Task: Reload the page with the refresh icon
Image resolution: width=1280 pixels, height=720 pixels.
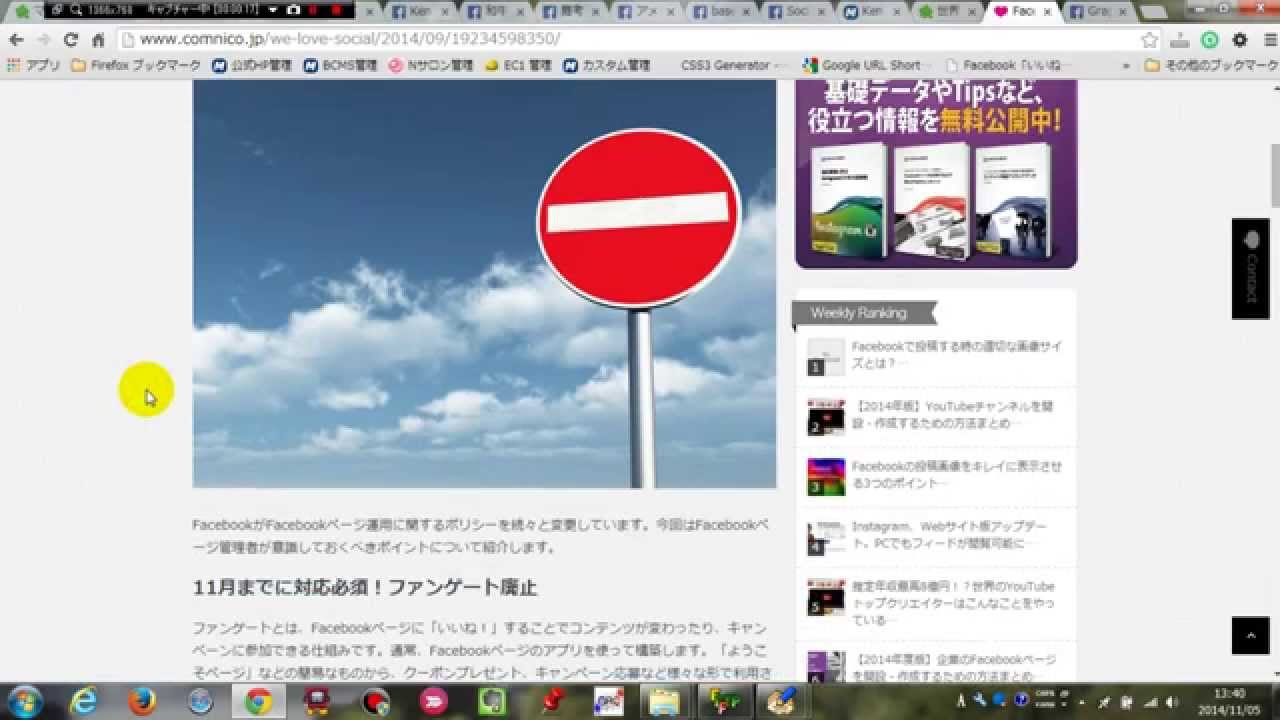Action: click(70, 40)
